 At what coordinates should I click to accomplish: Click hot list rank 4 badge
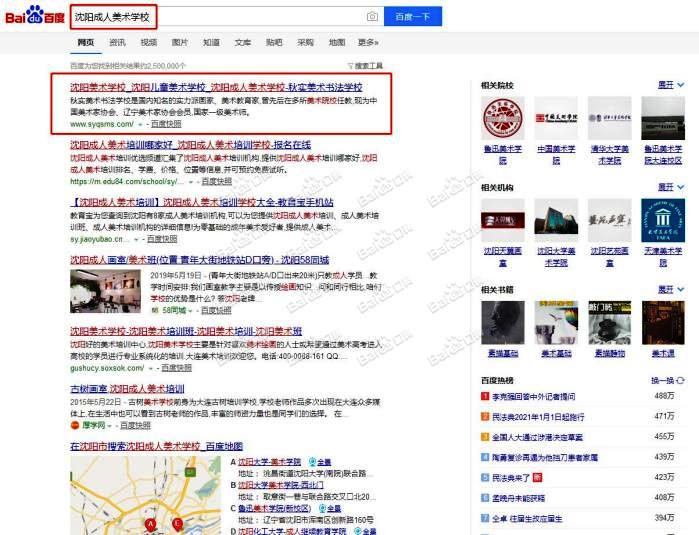point(485,457)
